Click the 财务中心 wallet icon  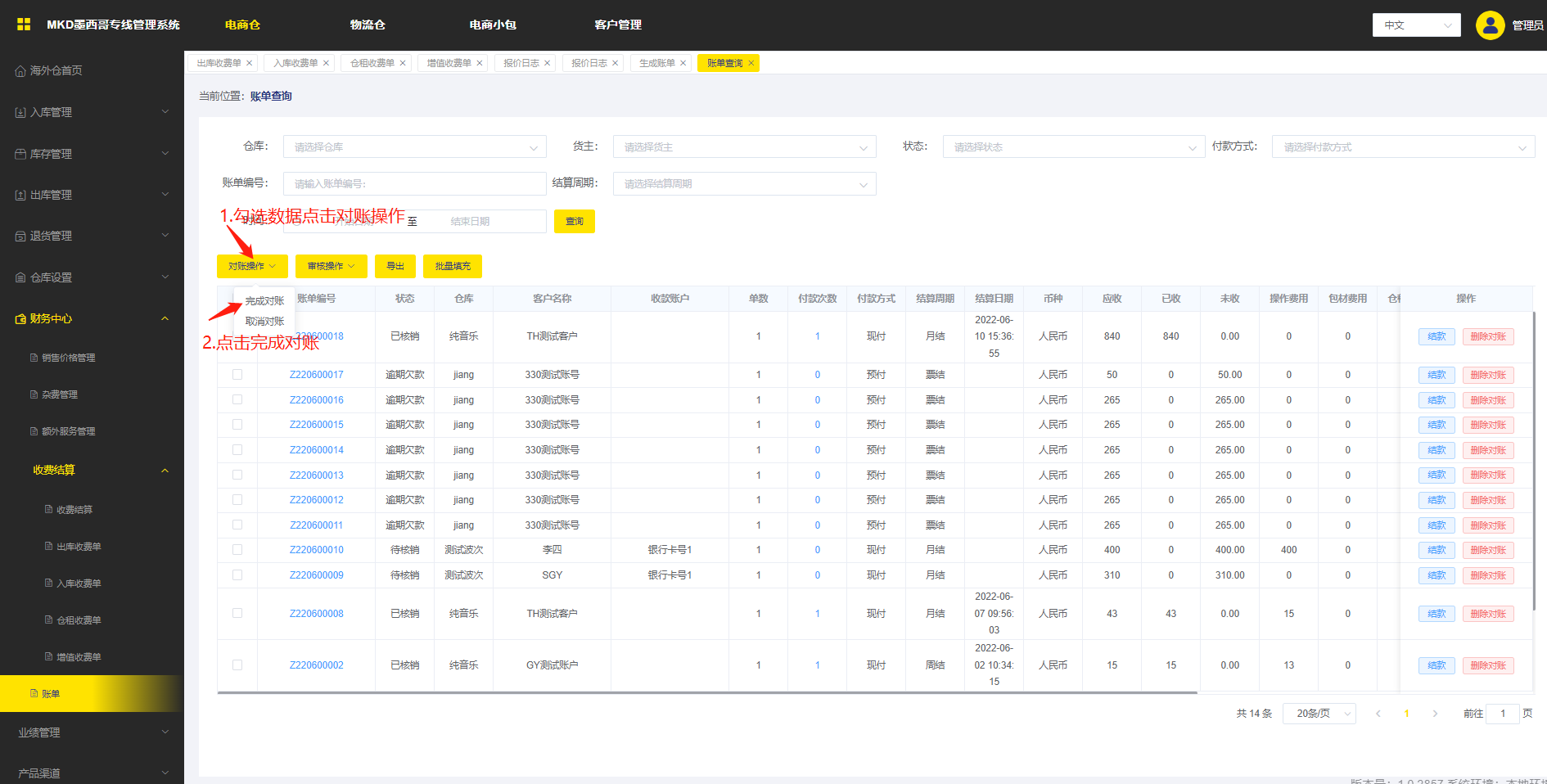point(20,318)
